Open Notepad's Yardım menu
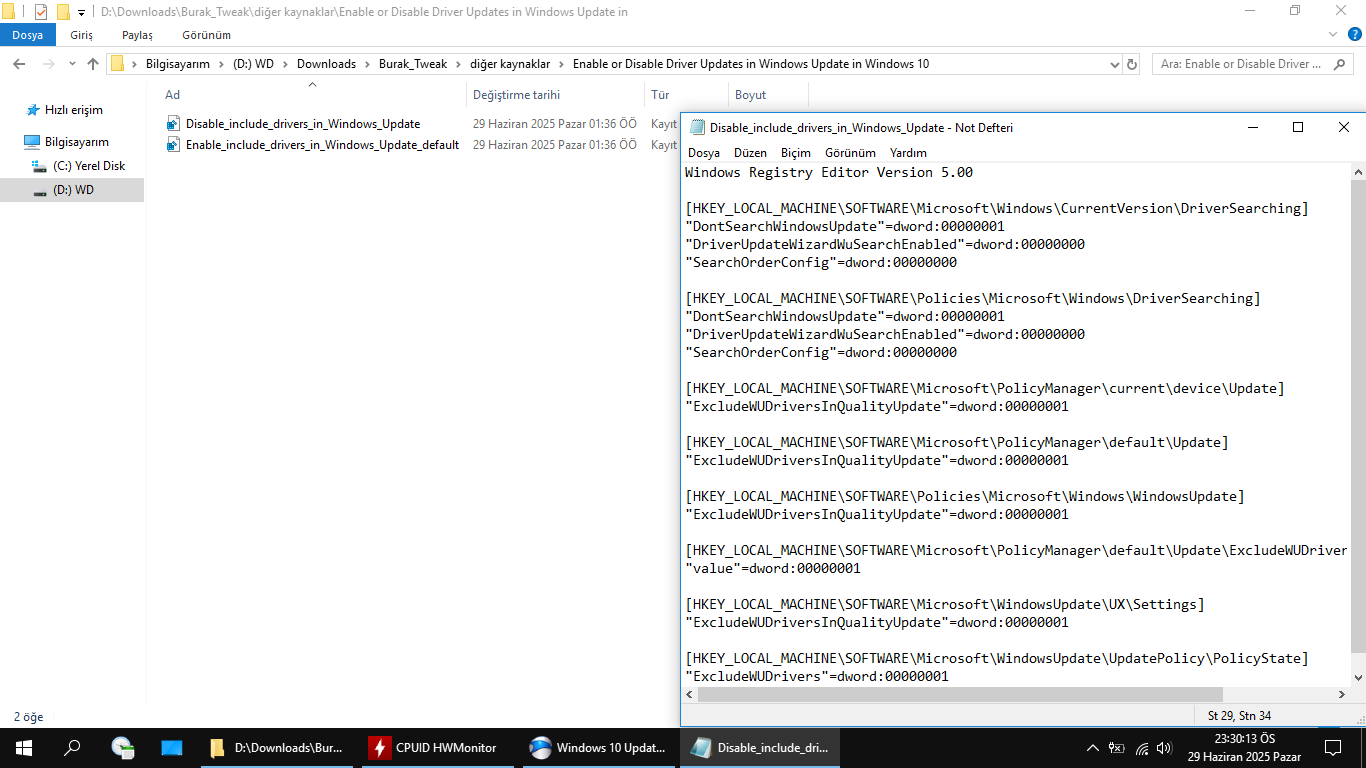Screen dimensions: 1366x768 pyautogui.click(x=908, y=153)
